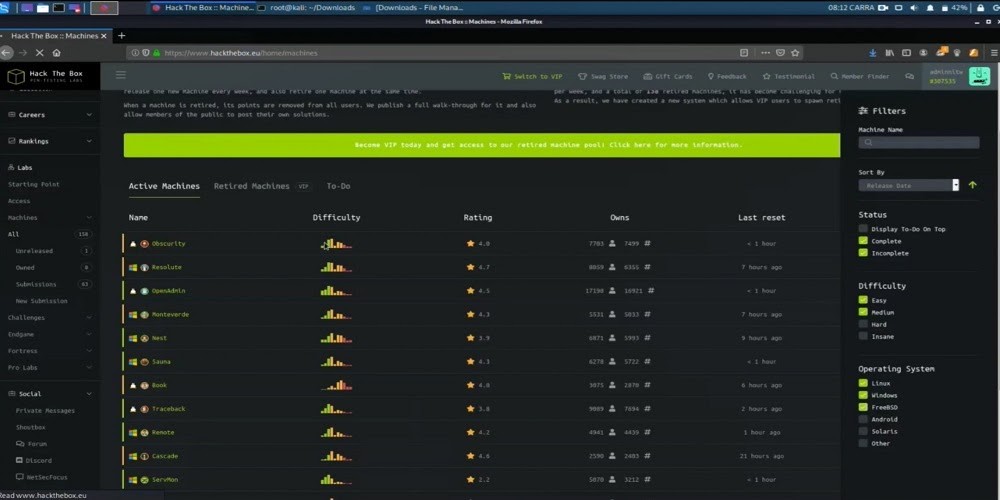Uncheck the Linux operating system filter

tap(863, 383)
